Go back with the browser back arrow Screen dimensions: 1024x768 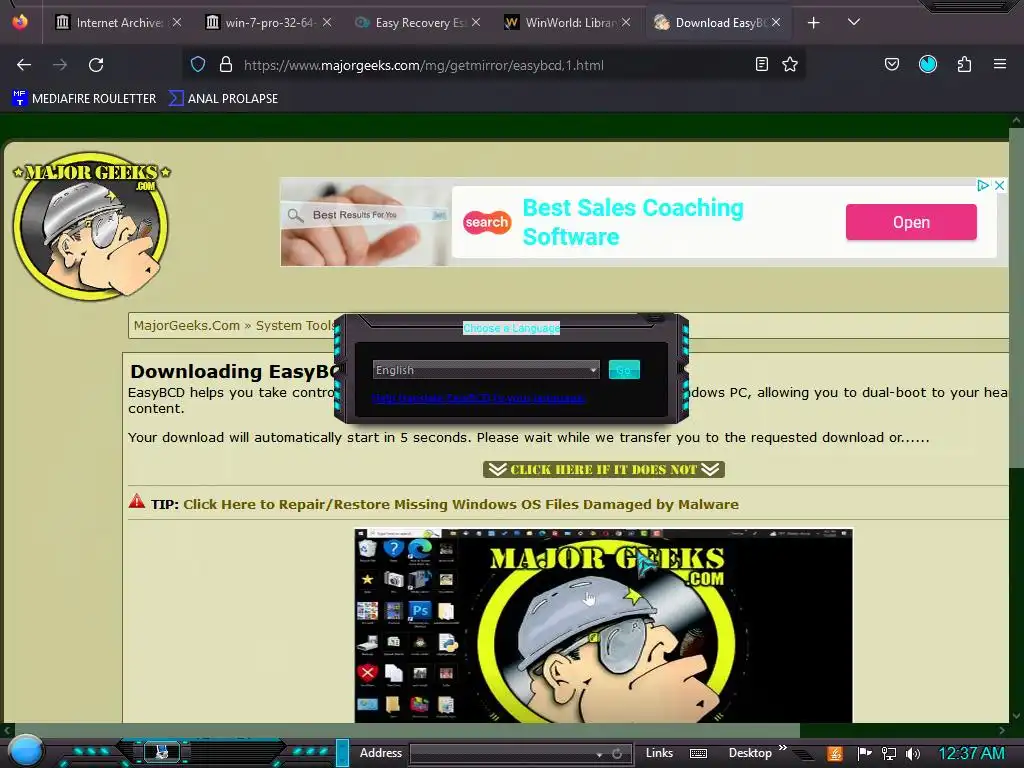(x=24, y=65)
